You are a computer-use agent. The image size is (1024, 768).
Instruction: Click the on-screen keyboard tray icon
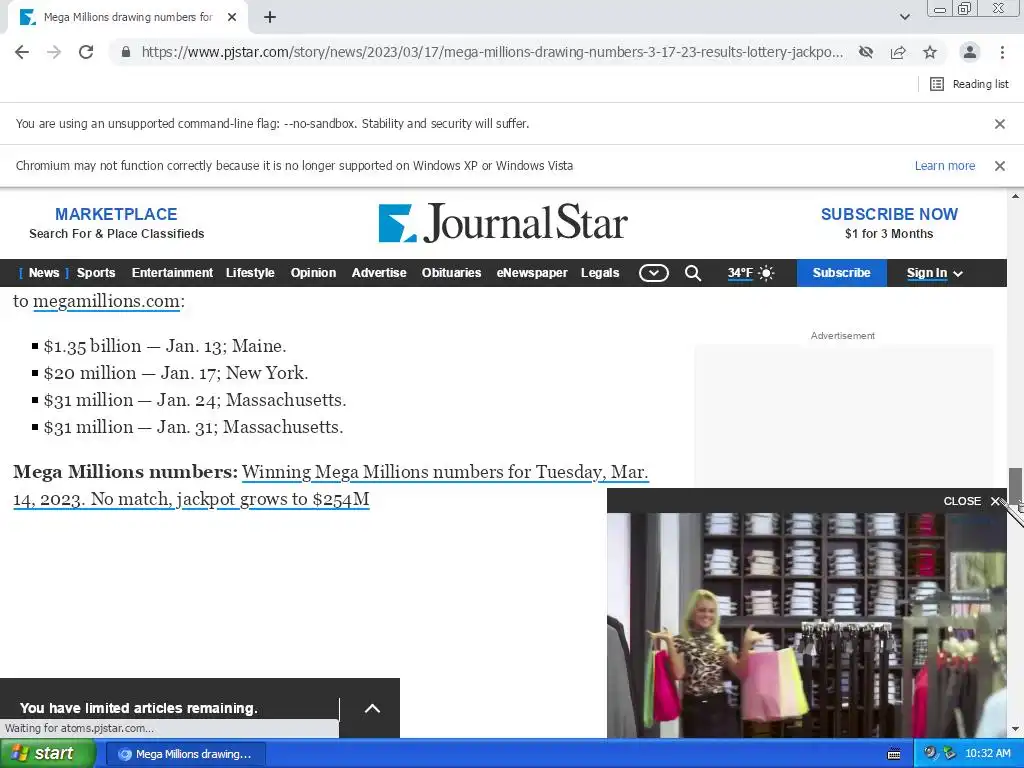click(x=894, y=754)
